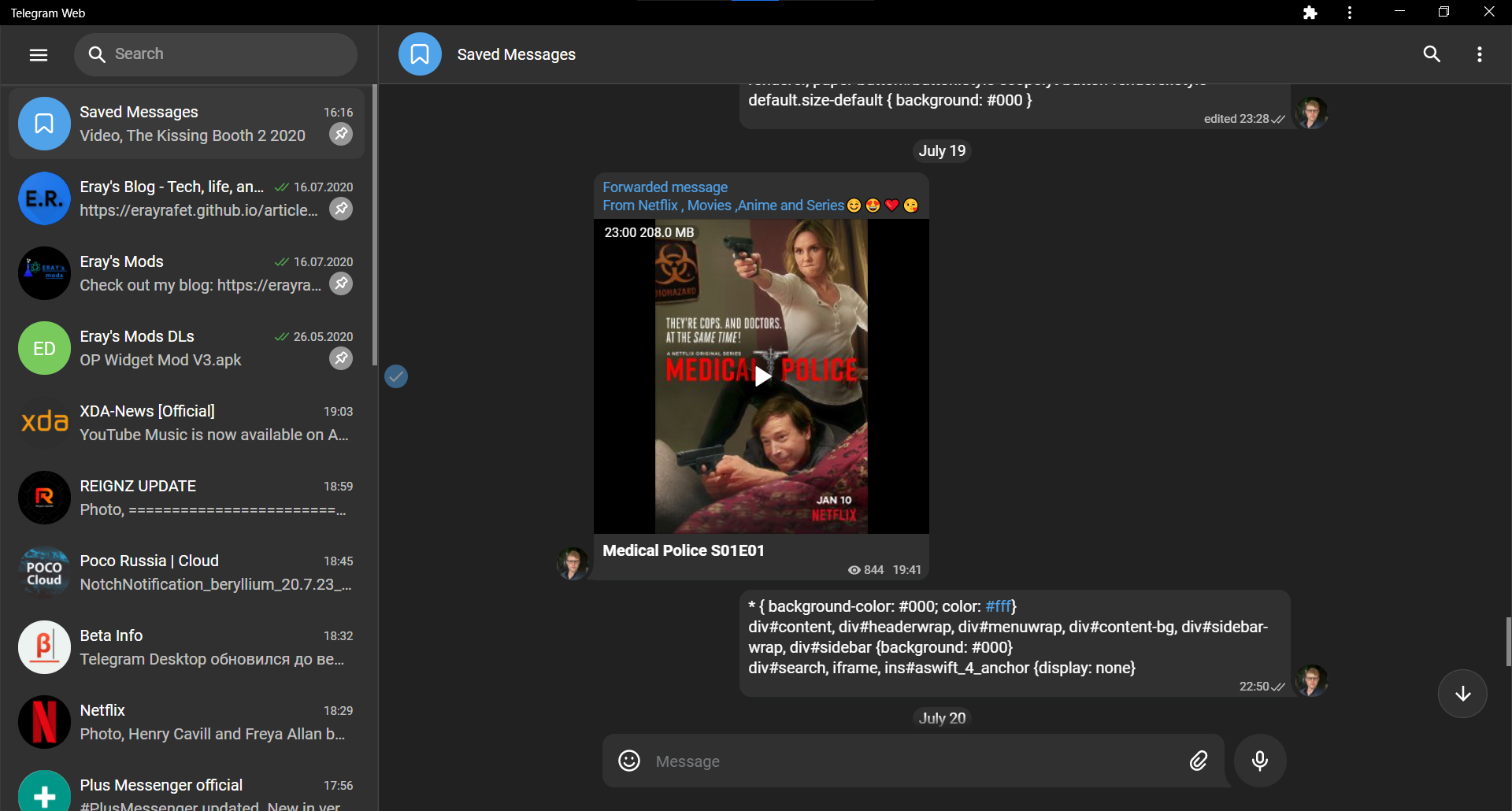Open the main hamburger menu
This screenshot has width=1512, height=811.
(x=37, y=54)
